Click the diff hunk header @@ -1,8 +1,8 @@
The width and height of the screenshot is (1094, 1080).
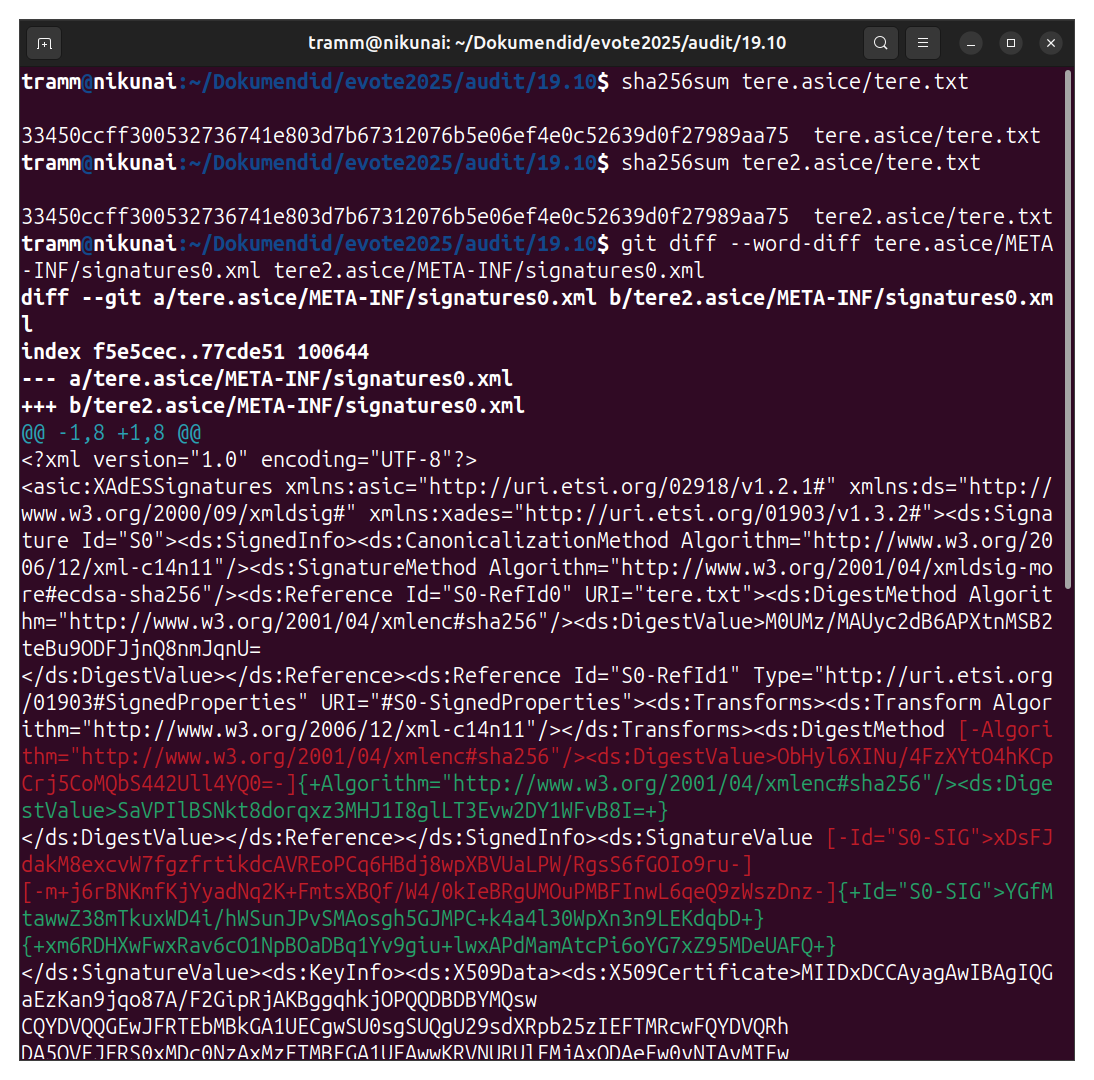pyautogui.click(x=111, y=433)
